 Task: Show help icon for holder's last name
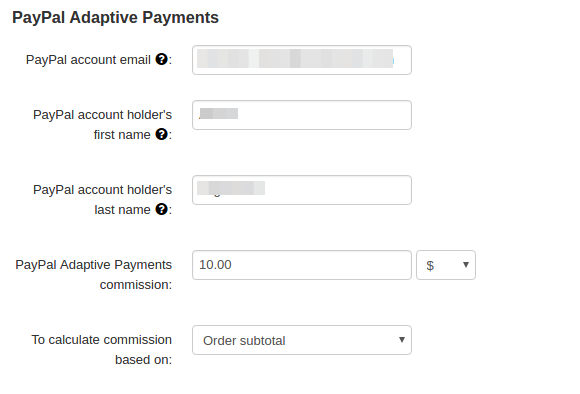(162, 209)
